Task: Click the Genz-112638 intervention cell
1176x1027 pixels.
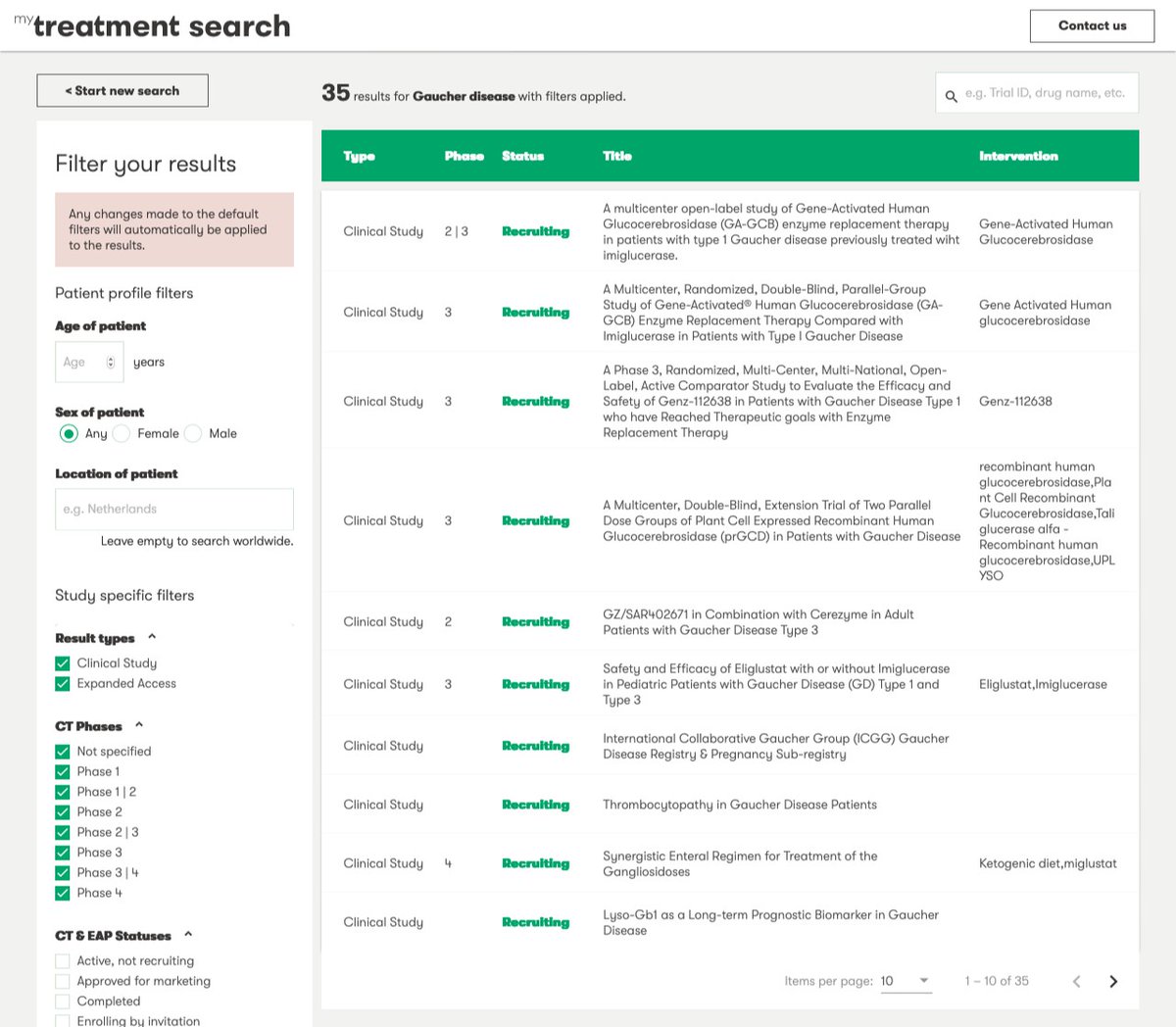Action: coord(1015,402)
